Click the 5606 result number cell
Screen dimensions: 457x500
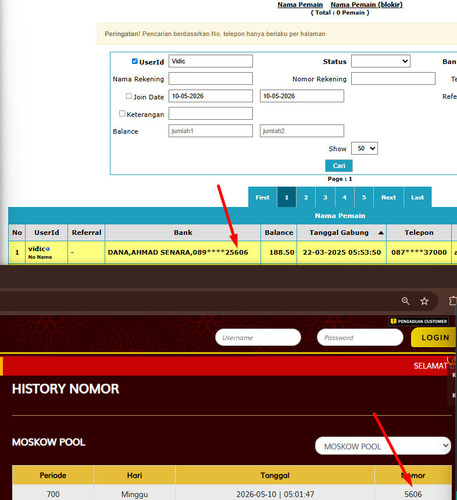click(413, 494)
